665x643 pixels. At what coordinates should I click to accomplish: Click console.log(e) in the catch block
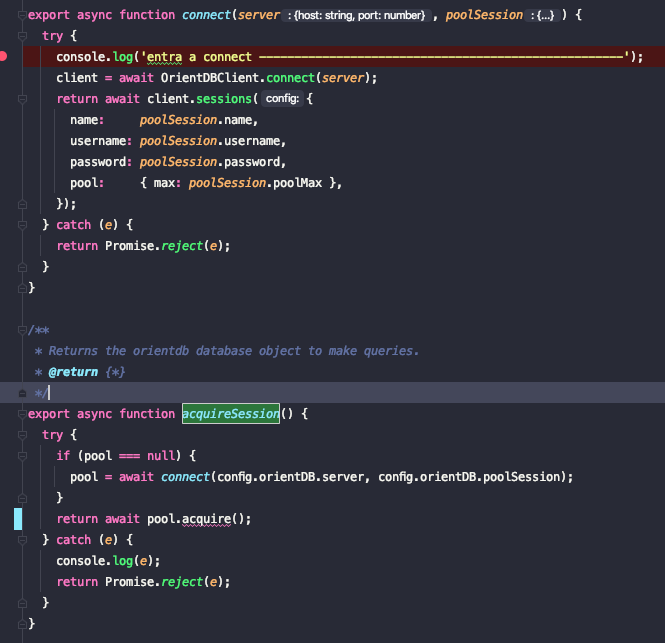point(105,561)
